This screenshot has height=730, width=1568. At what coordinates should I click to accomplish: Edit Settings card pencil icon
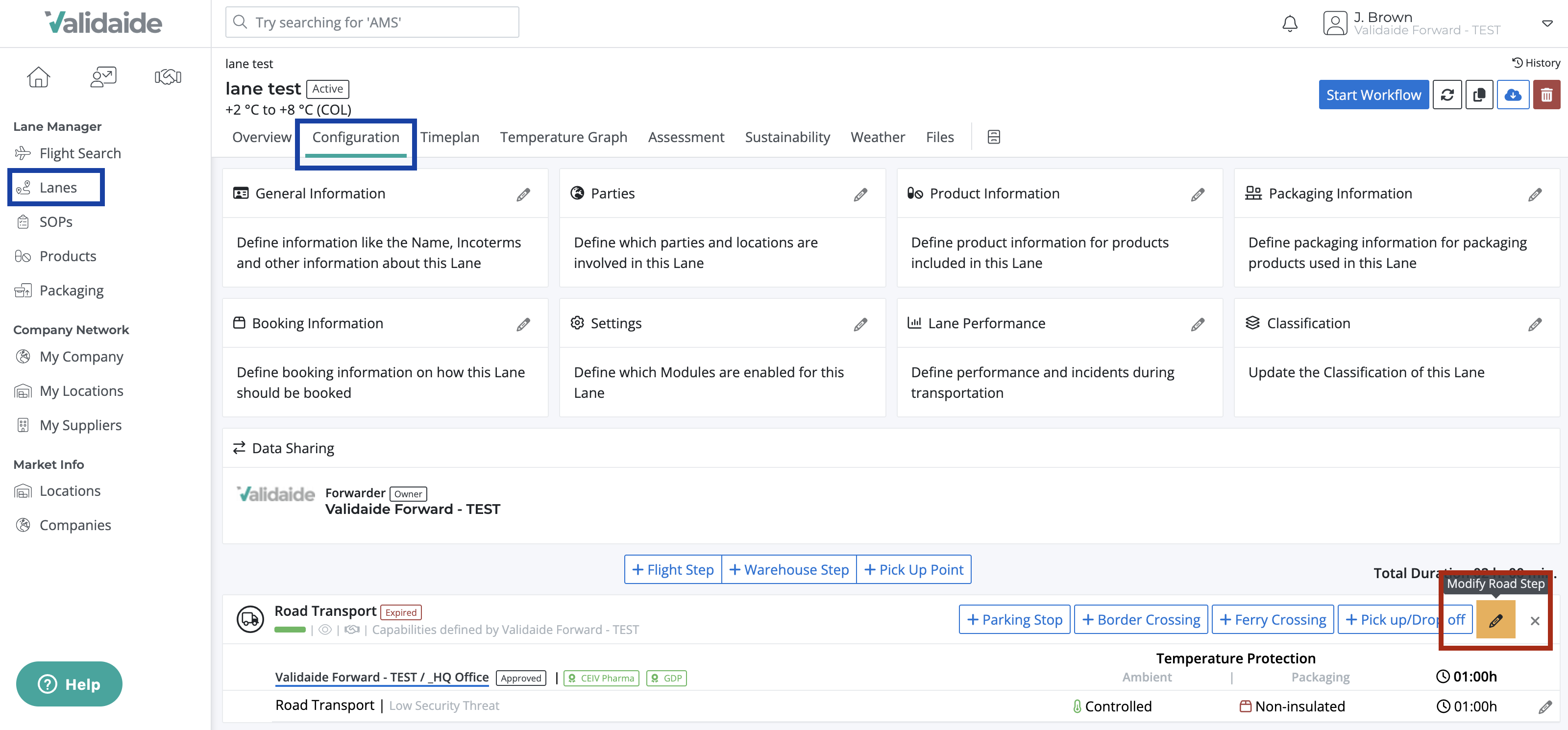(x=860, y=324)
